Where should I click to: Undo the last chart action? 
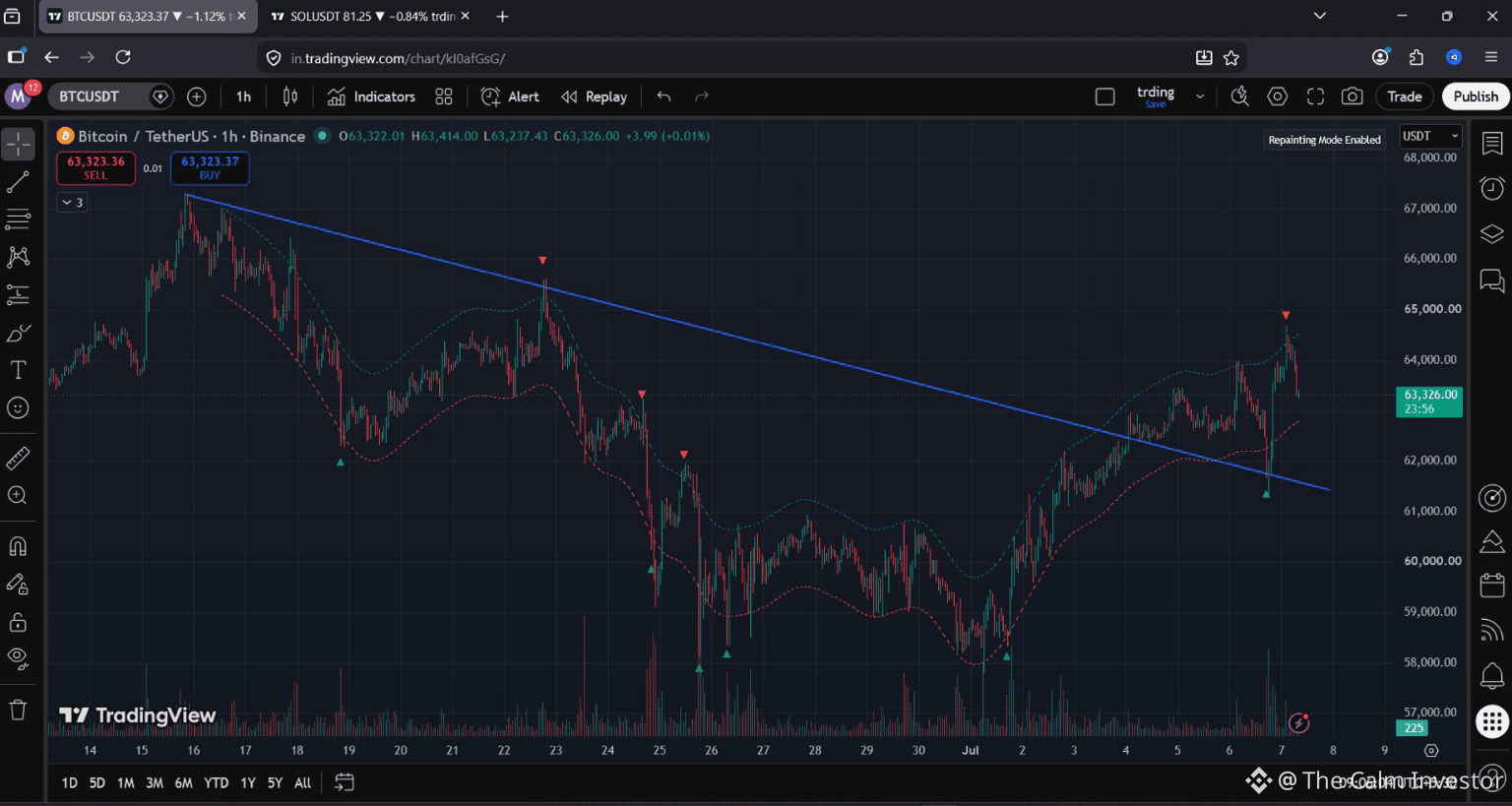click(x=664, y=96)
